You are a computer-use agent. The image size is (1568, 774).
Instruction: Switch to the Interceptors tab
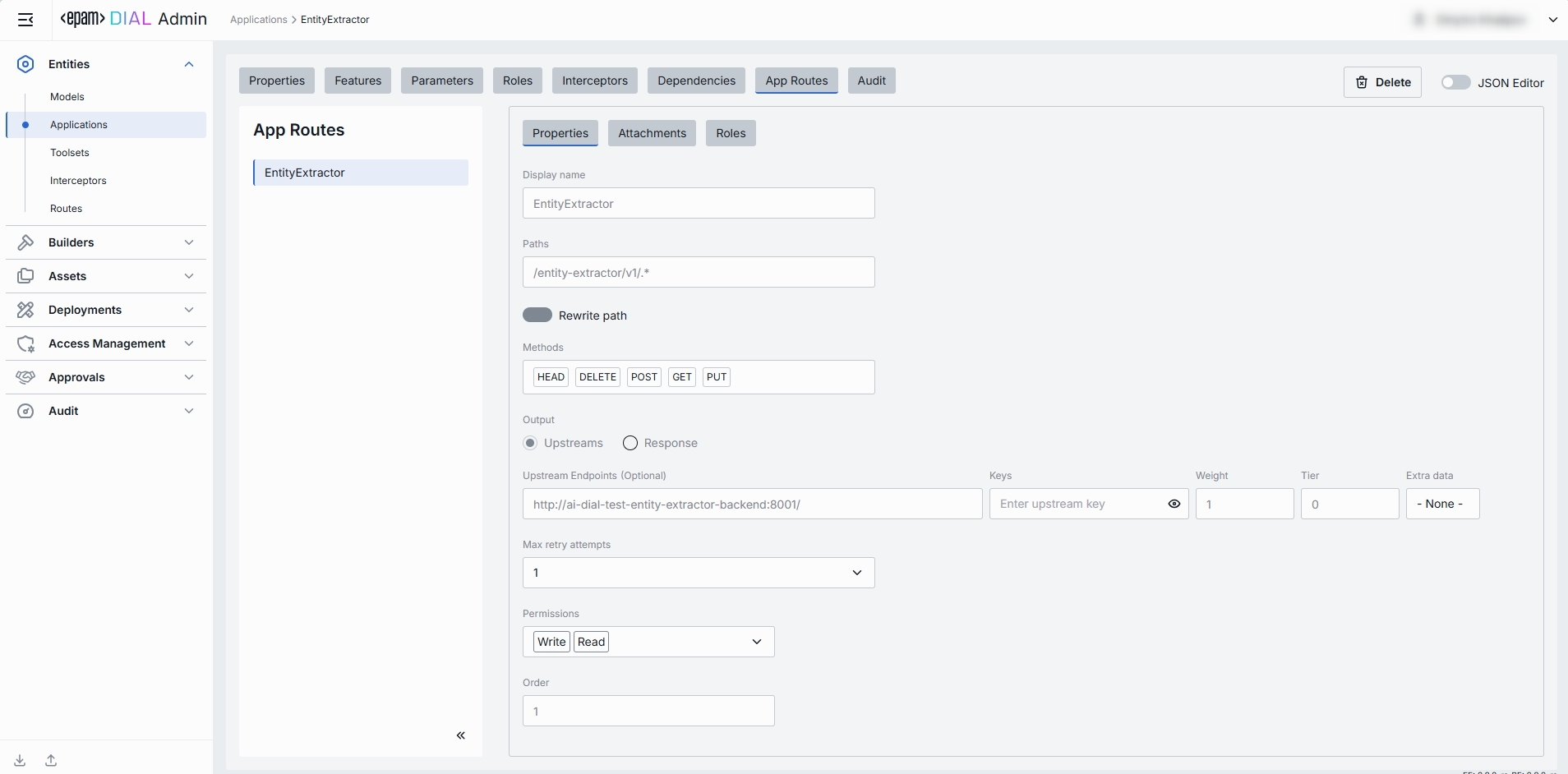[x=594, y=81]
